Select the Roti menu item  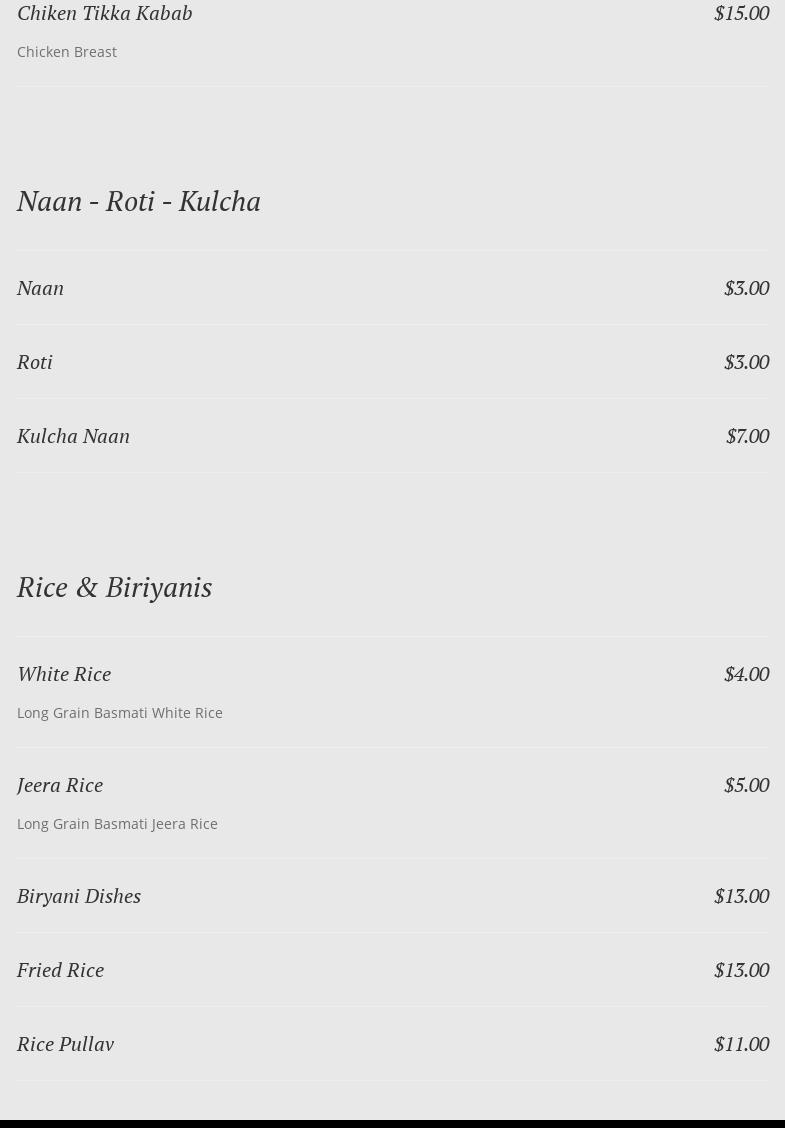point(35,362)
